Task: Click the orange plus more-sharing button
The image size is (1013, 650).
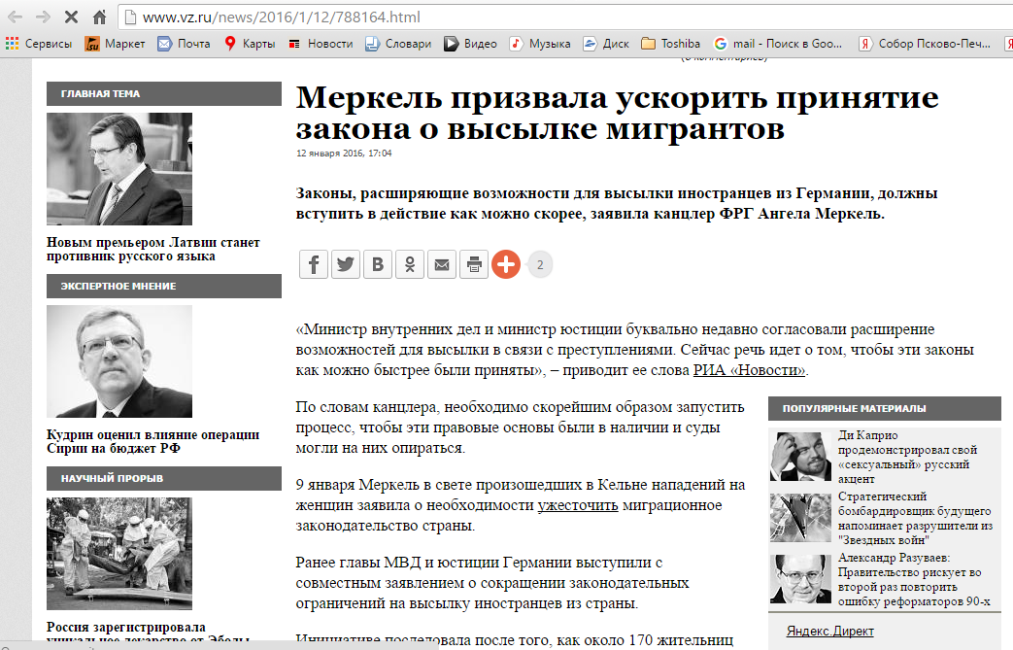Action: tap(506, 264)
